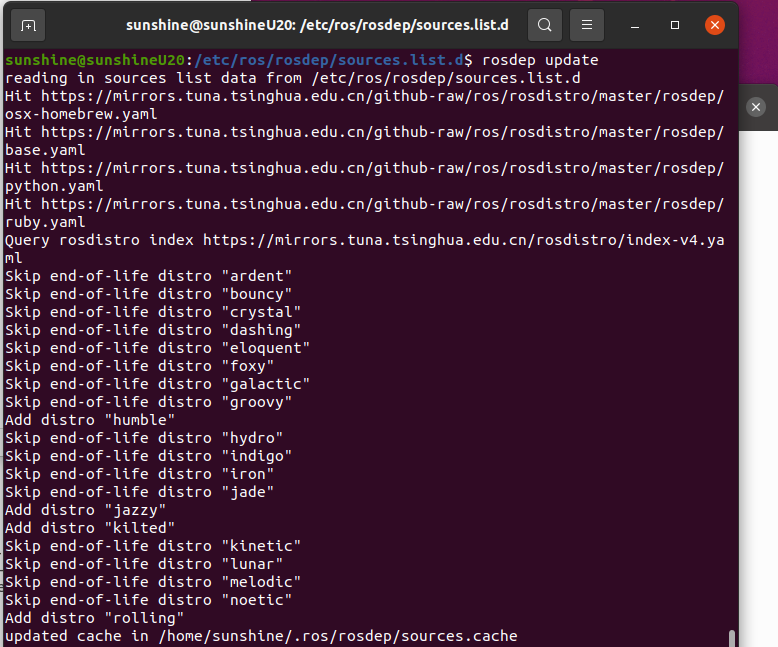Click the Add distro "kilted" line

pos(90,528)
